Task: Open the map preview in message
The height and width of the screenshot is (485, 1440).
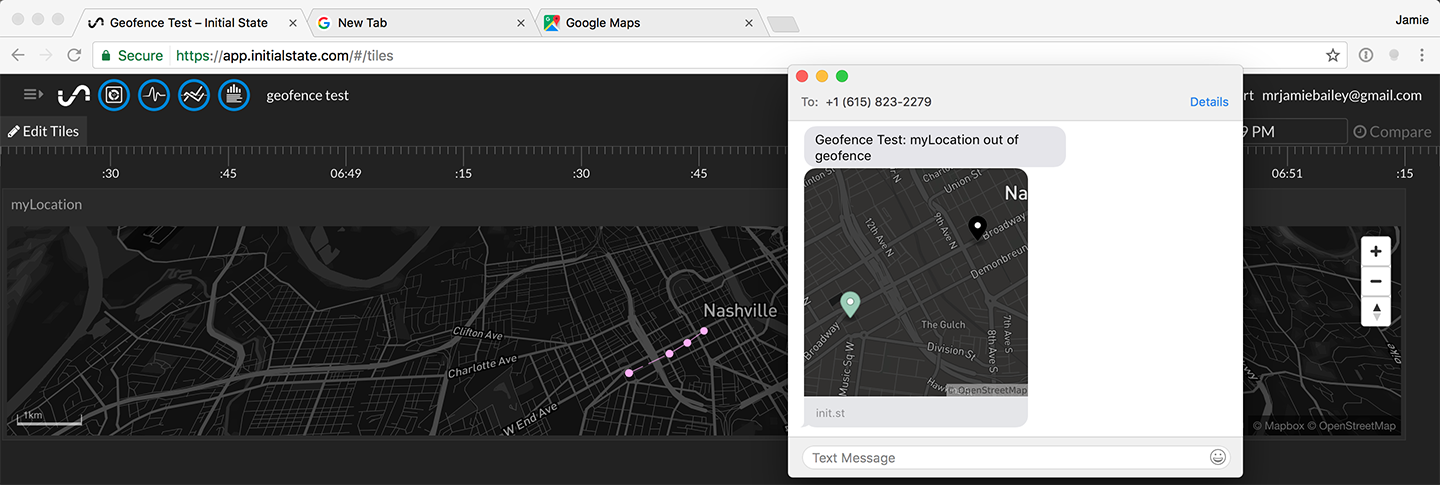Action: [915, 282]
